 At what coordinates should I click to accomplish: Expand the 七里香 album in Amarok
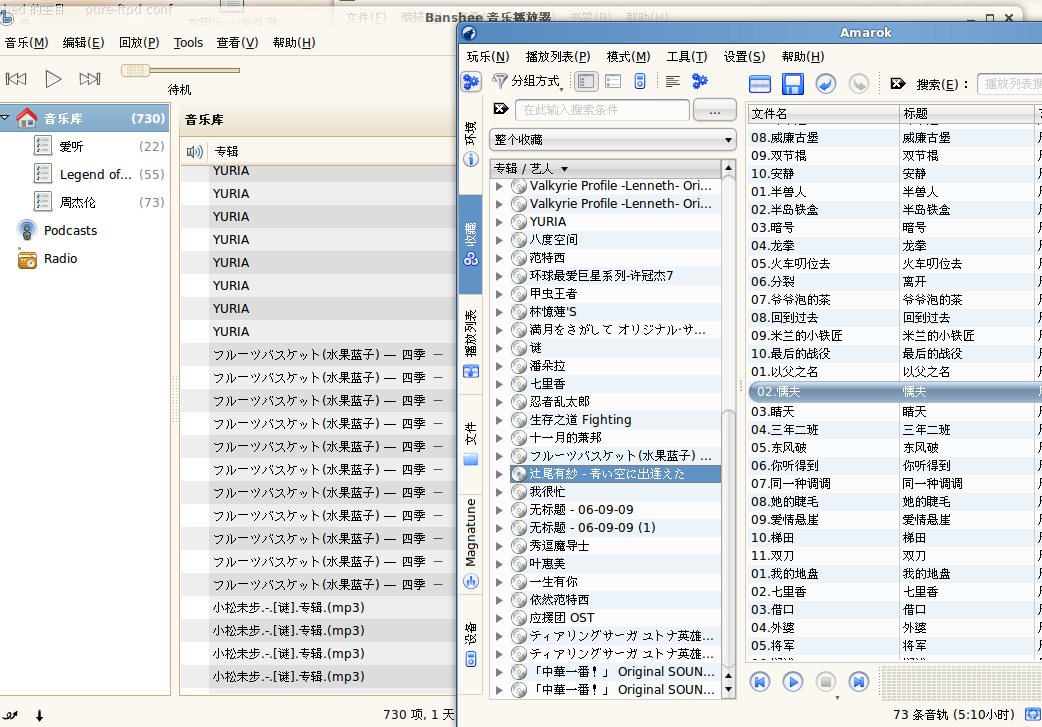click(x=499, y=384)
